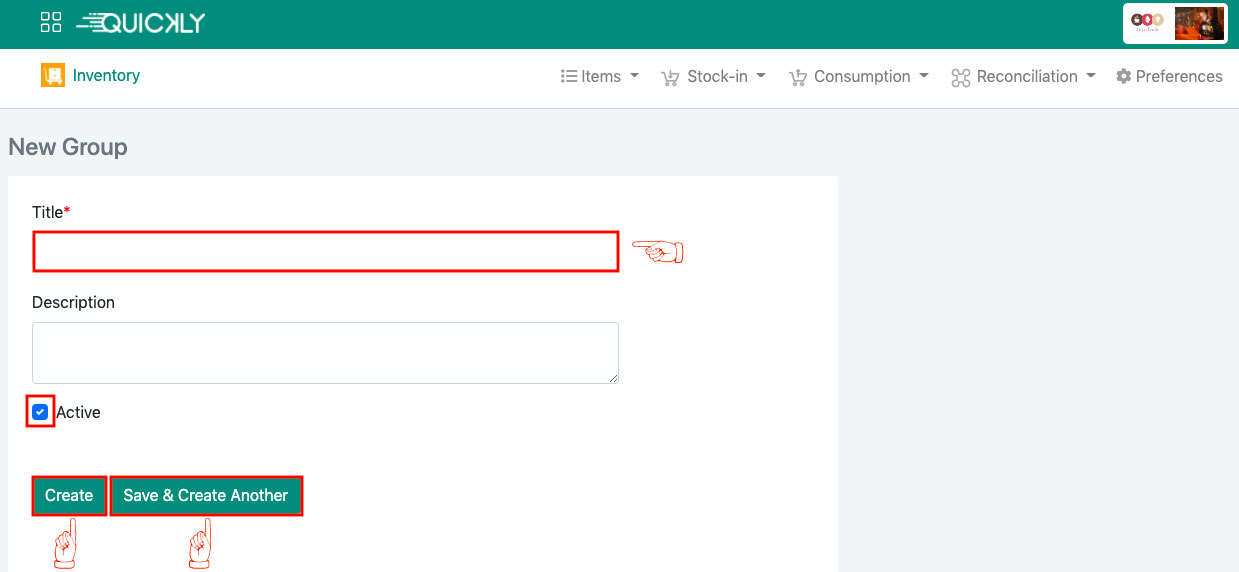
Task: Click the orange Inventory module icon
Action: (53, 75)
